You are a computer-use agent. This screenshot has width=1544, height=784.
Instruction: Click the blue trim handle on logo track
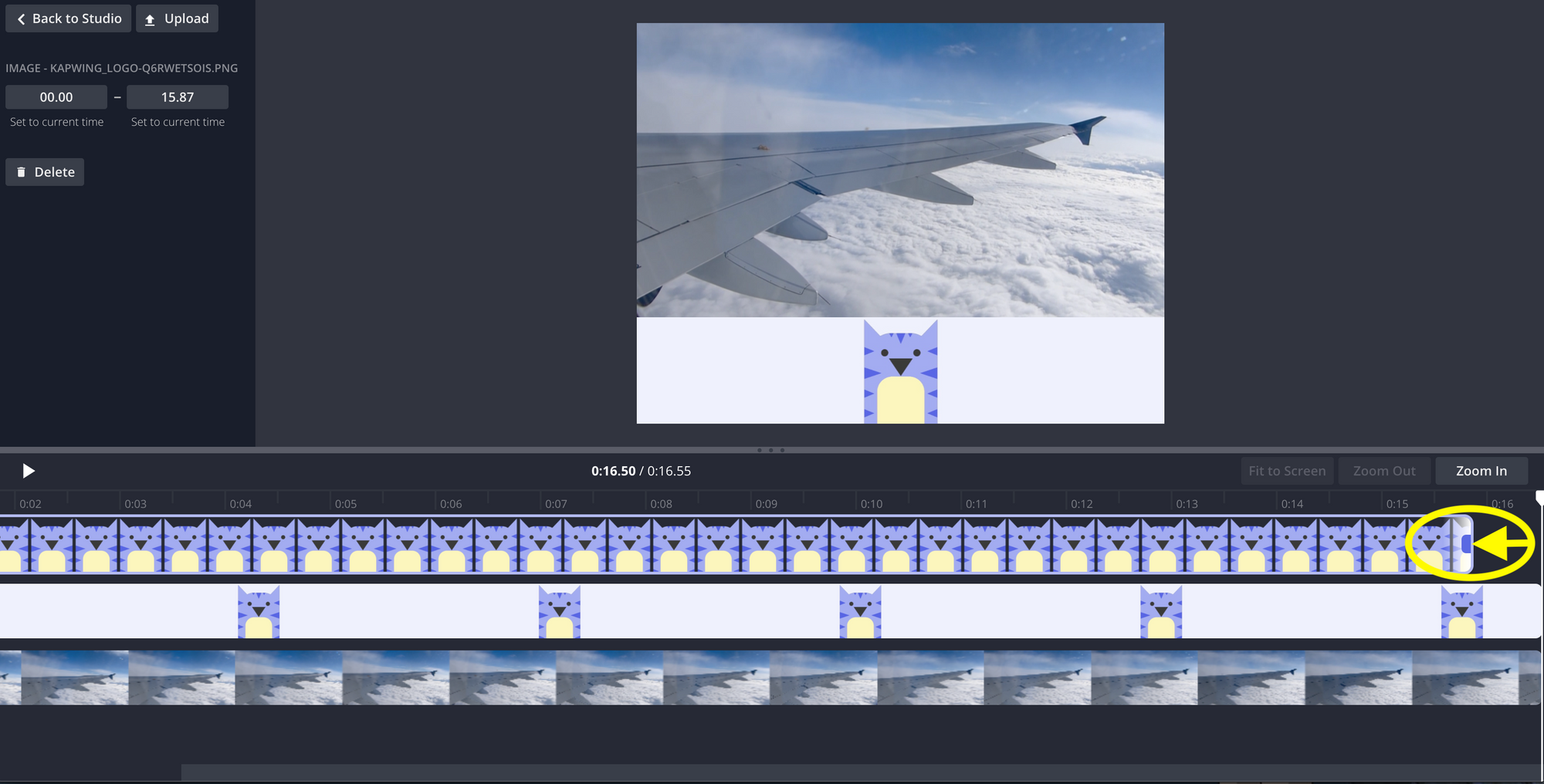coord(1465,544)
